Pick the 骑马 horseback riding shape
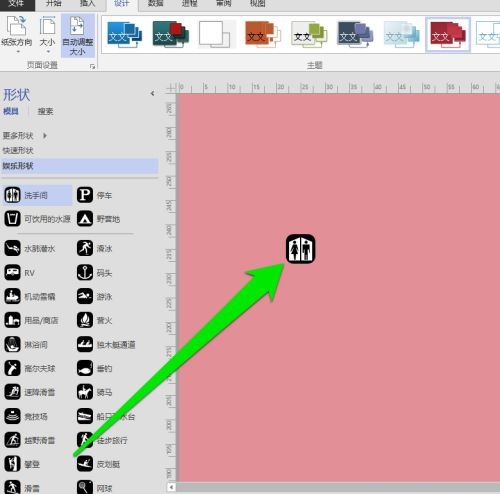This screenshot has height=494, width=500. 94,392
